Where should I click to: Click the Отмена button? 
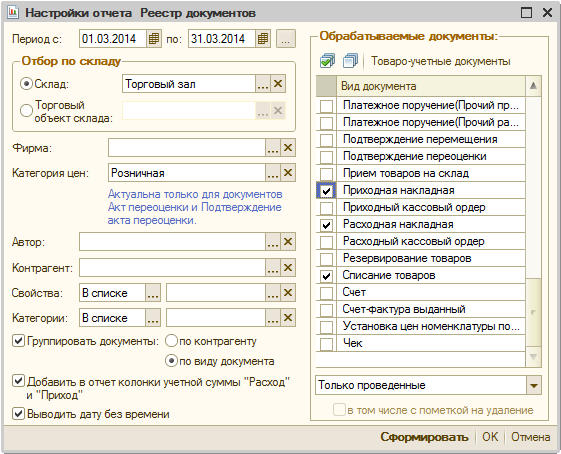pyautogui.click(x=530, y=437)
